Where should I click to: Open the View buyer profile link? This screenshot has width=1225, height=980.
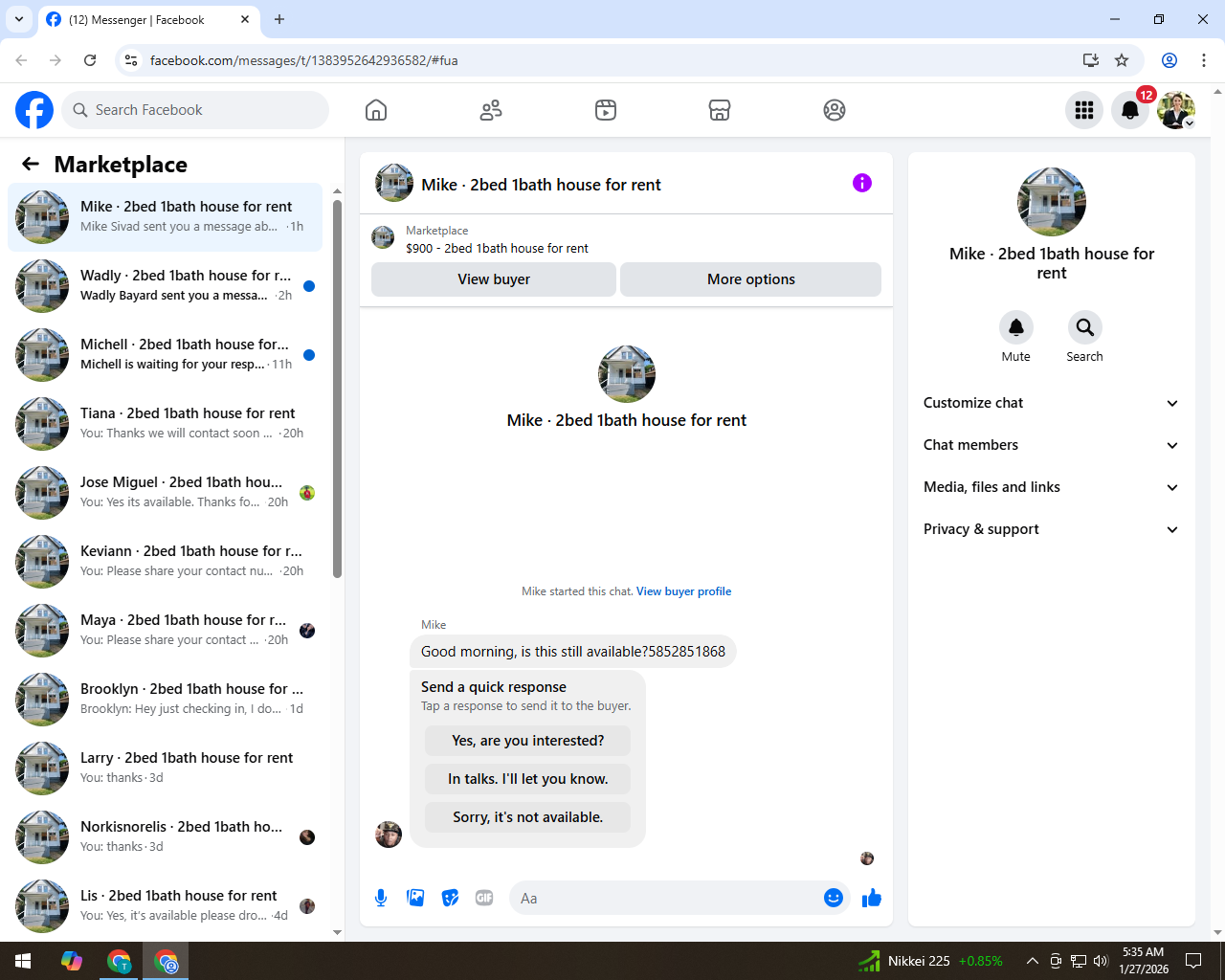click(x=683, y=591)
